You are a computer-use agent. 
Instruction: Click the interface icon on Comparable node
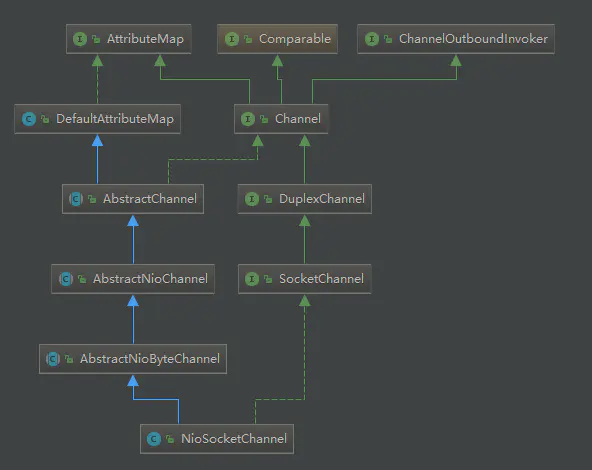(232, 39)
